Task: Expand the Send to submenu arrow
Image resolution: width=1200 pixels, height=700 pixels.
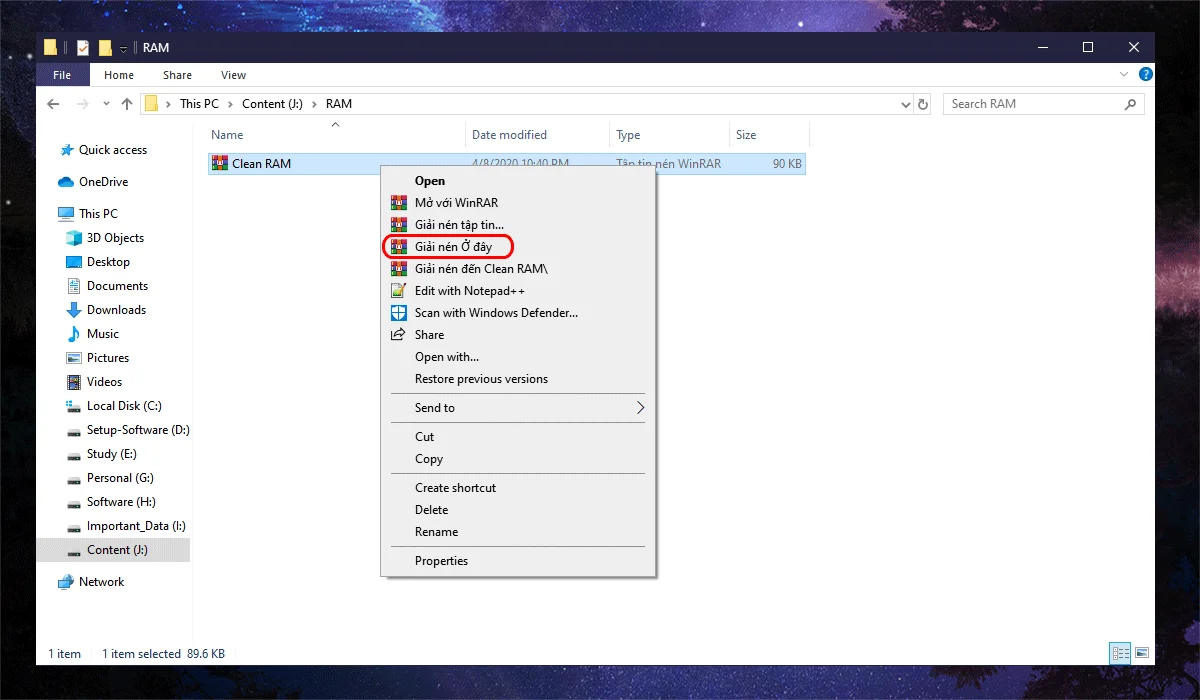Action: tap(640, 408)
